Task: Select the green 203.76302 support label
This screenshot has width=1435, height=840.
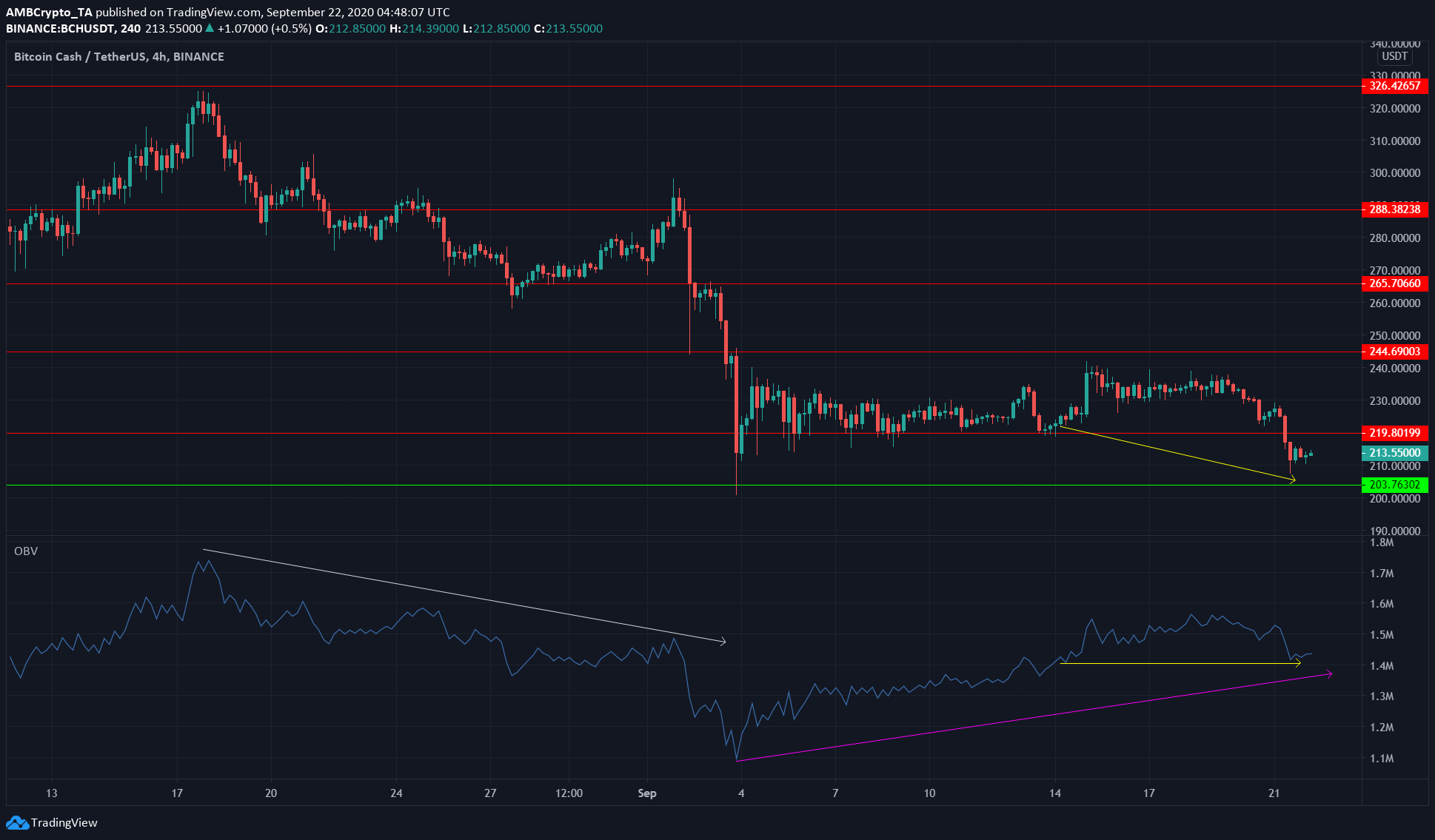Action: (1395, 485)
